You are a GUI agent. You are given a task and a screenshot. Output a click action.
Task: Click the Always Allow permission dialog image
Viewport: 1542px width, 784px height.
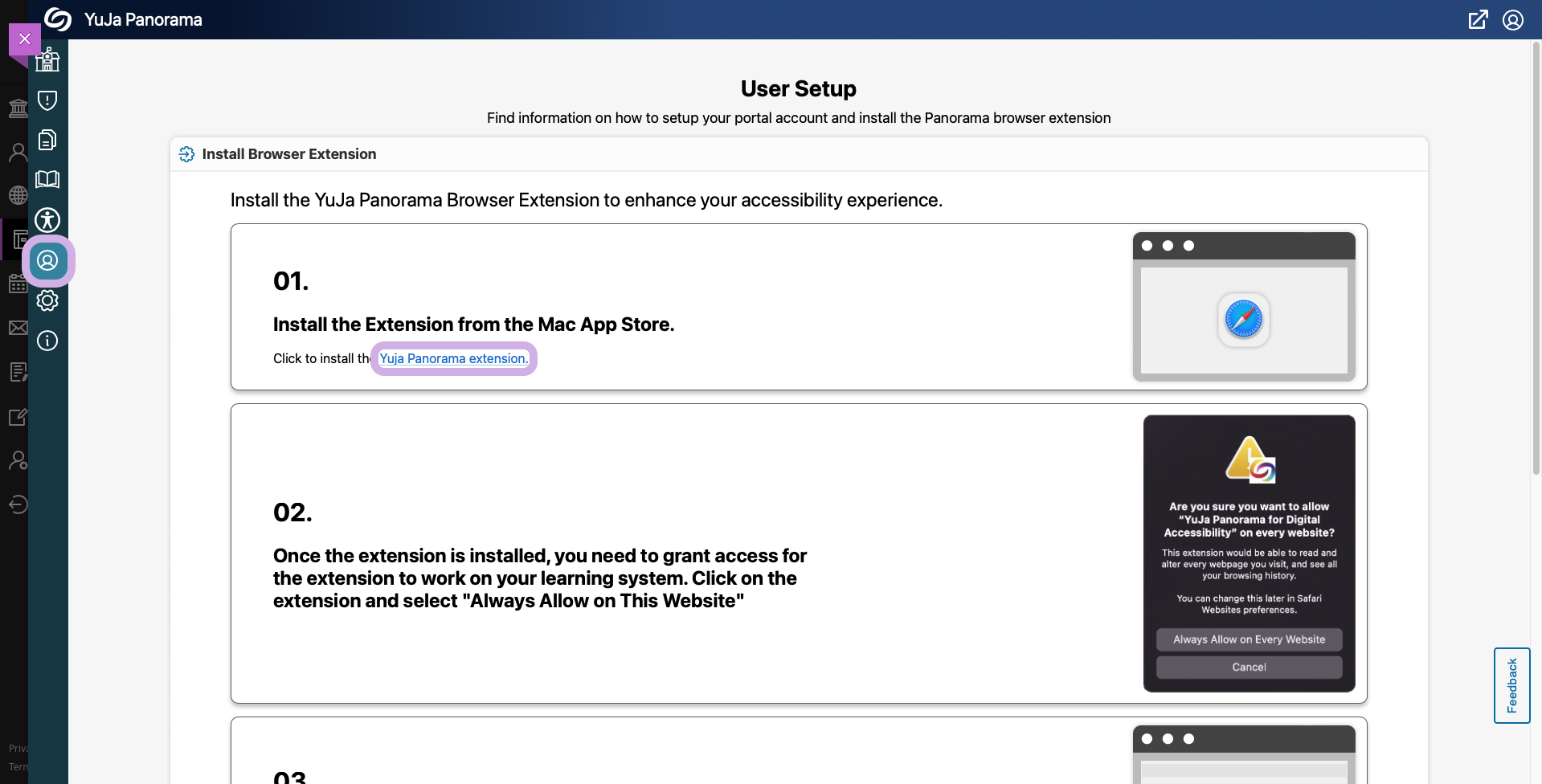click(1249, 553)
